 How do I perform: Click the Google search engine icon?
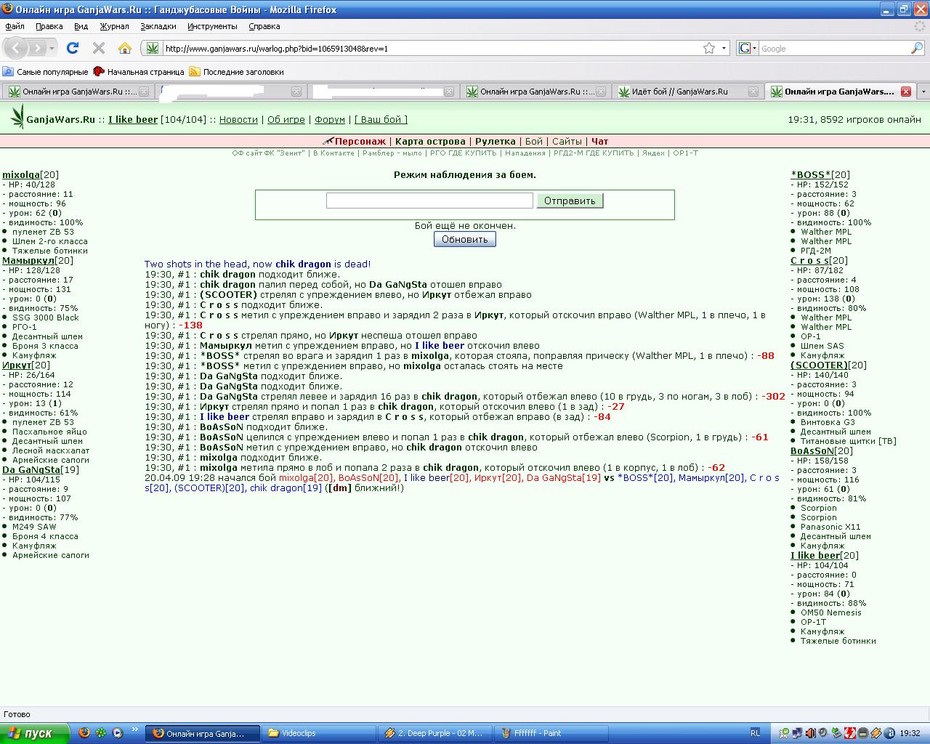744,49
